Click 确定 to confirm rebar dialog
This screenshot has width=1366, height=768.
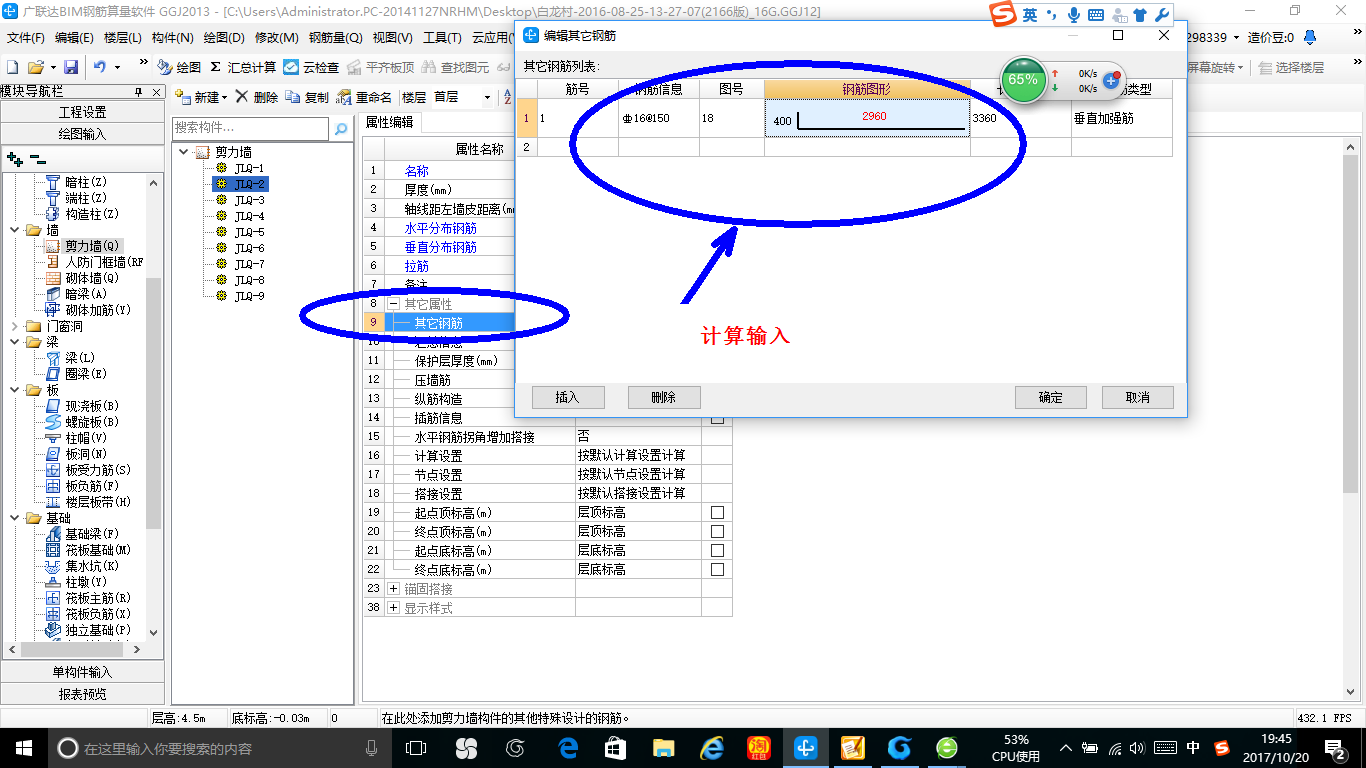pyautogui.click(x=1051, y=397)
